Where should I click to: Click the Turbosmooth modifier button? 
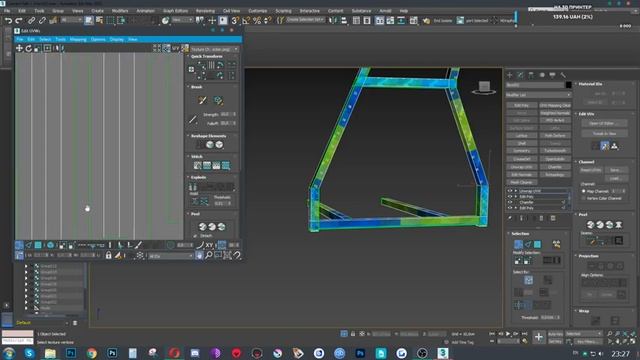pos(555,151)
